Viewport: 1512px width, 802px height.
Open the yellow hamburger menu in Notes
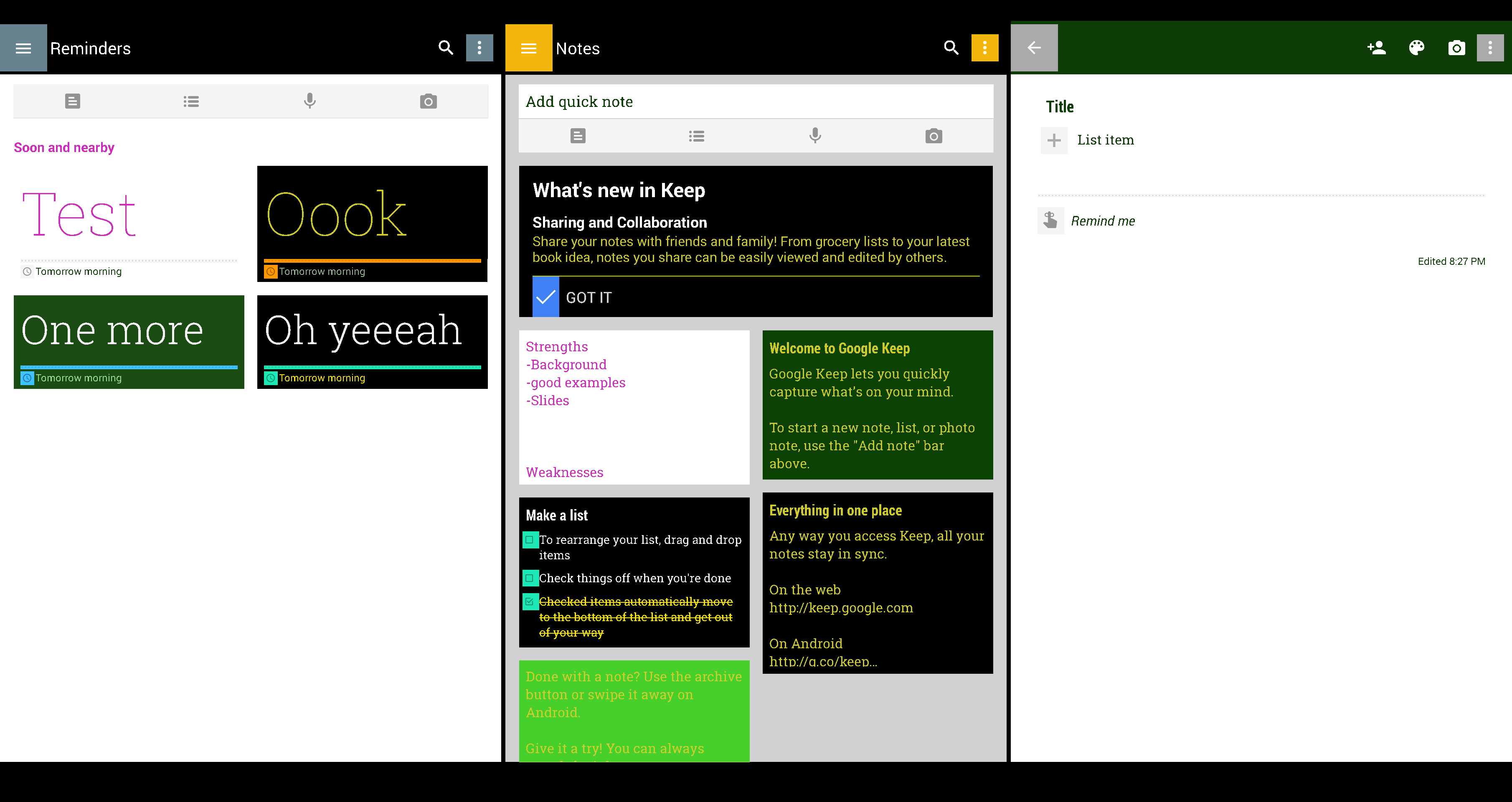[x=529, y=48]
